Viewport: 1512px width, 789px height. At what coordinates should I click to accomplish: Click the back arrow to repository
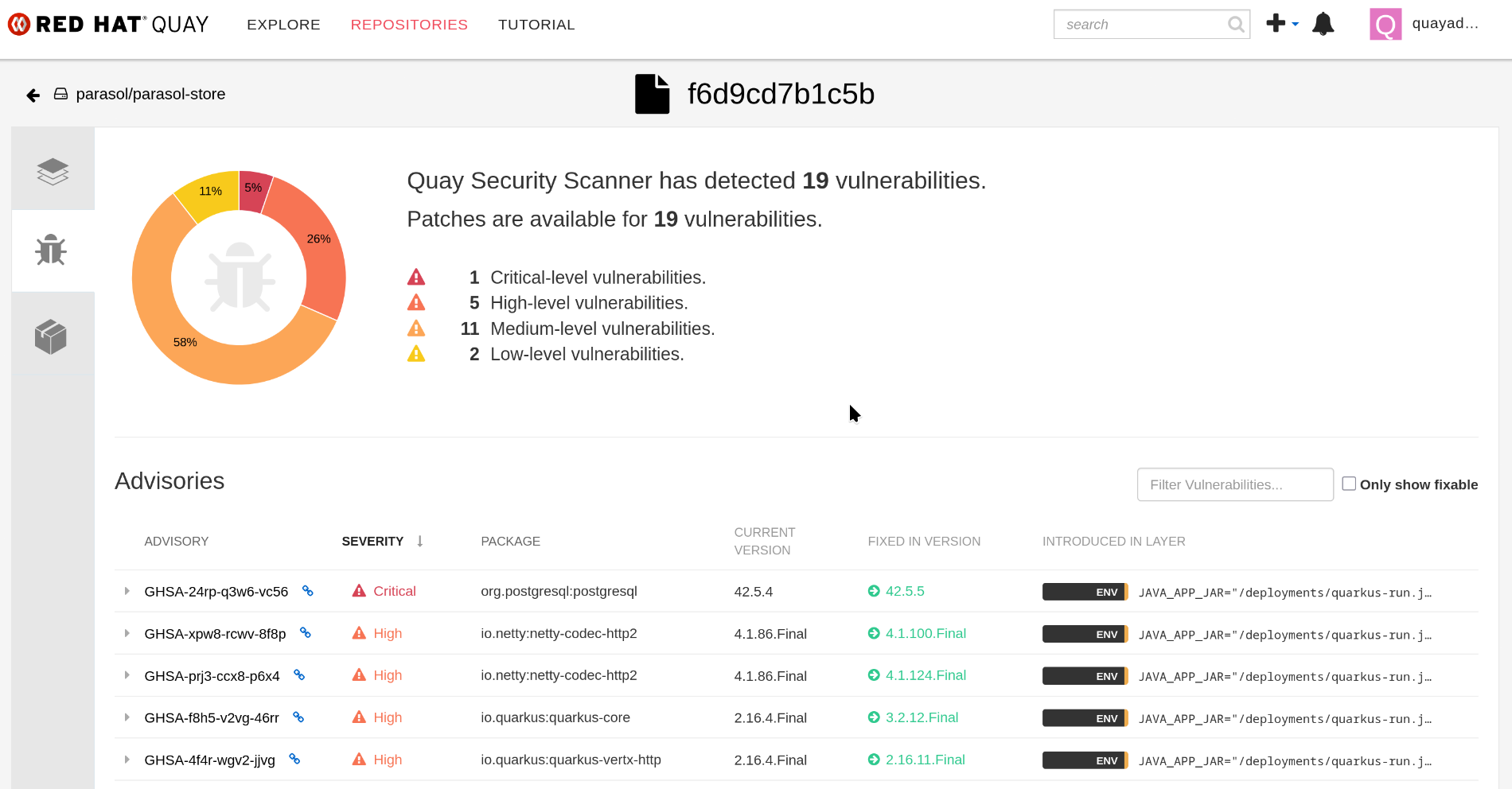click(x=33, y=95)
